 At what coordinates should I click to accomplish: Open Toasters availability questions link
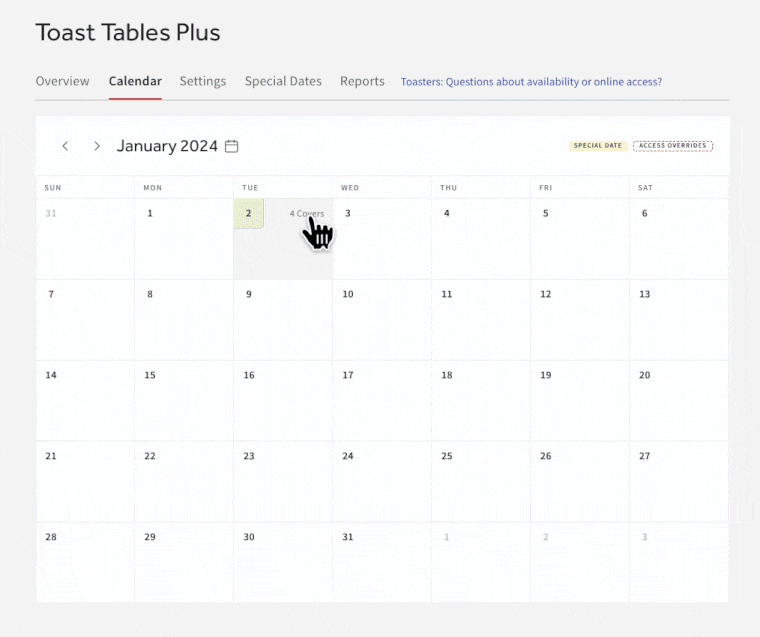531,82
